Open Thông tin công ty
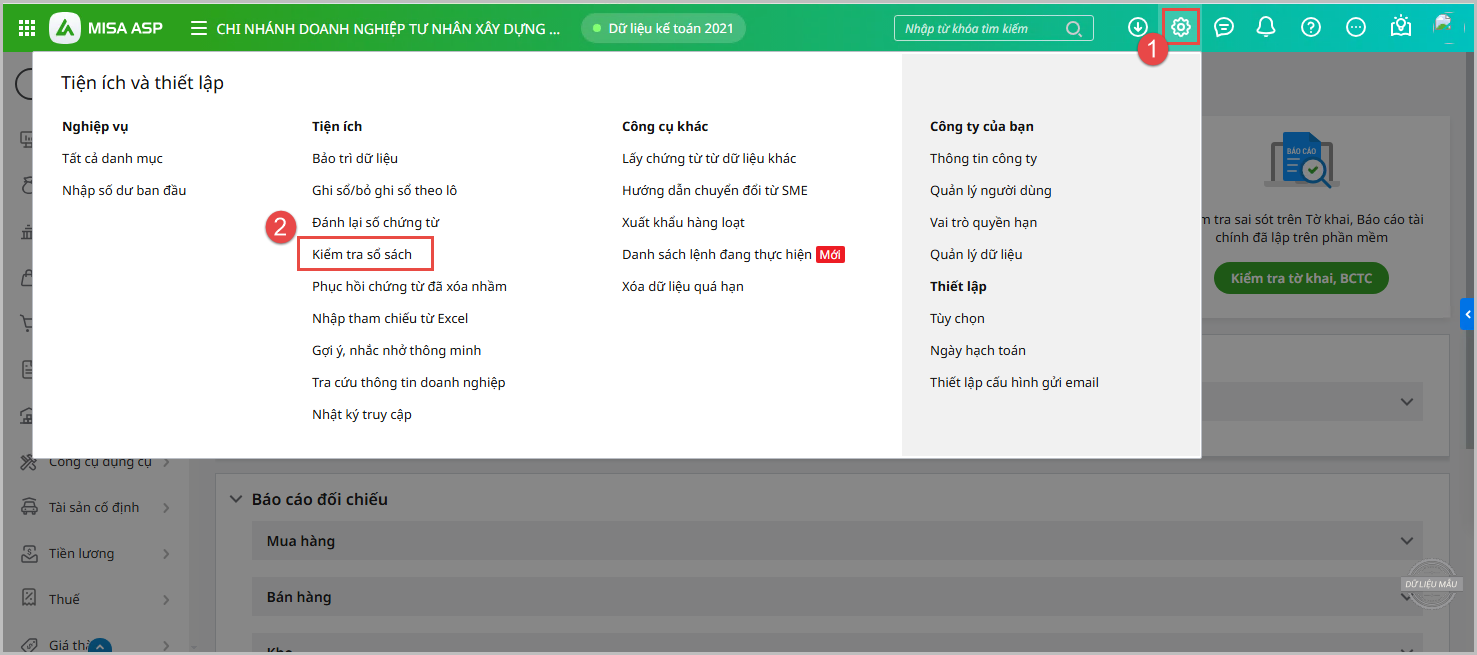 coord(983,158)
